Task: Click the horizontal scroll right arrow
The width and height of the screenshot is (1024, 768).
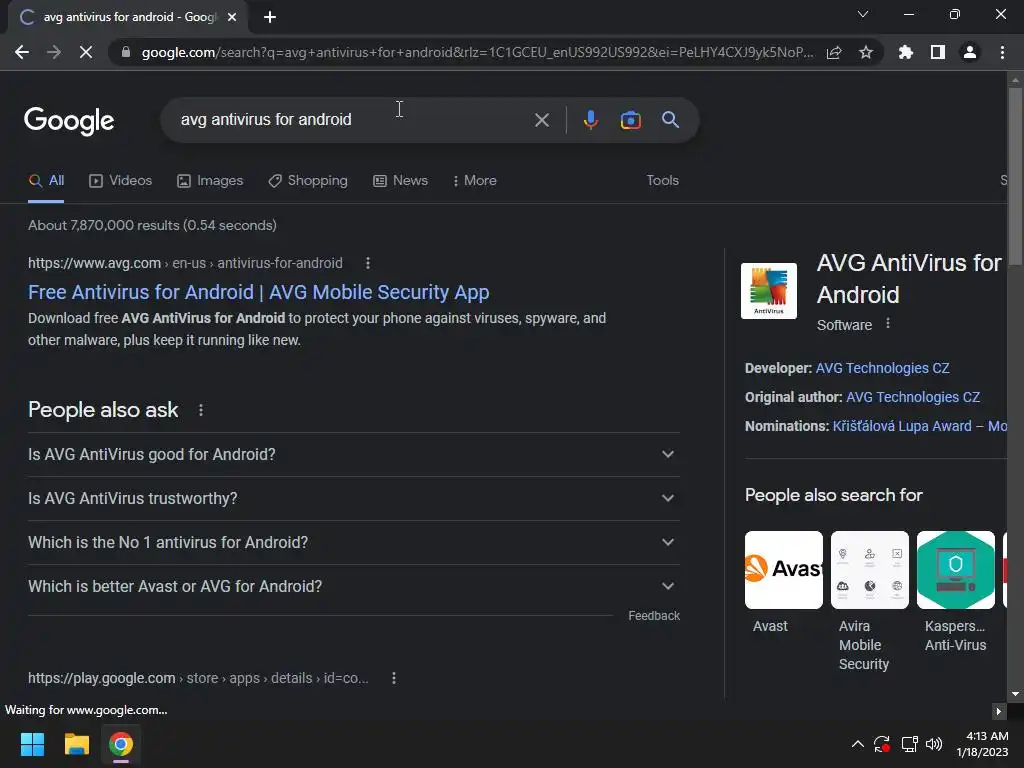Action: pos(999,711)
